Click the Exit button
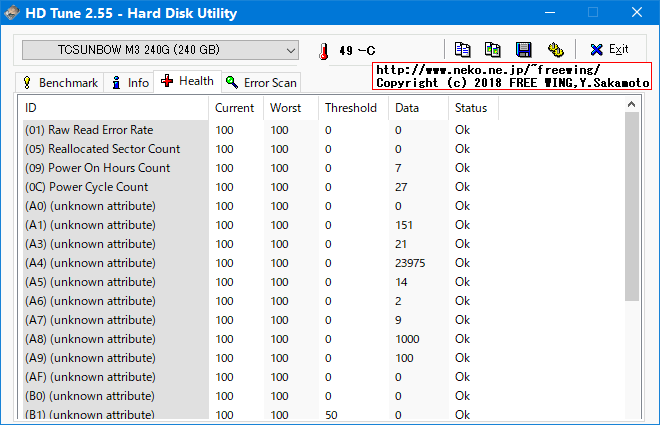The width and height of the screenshot is (660, 425). coord(608,49)
